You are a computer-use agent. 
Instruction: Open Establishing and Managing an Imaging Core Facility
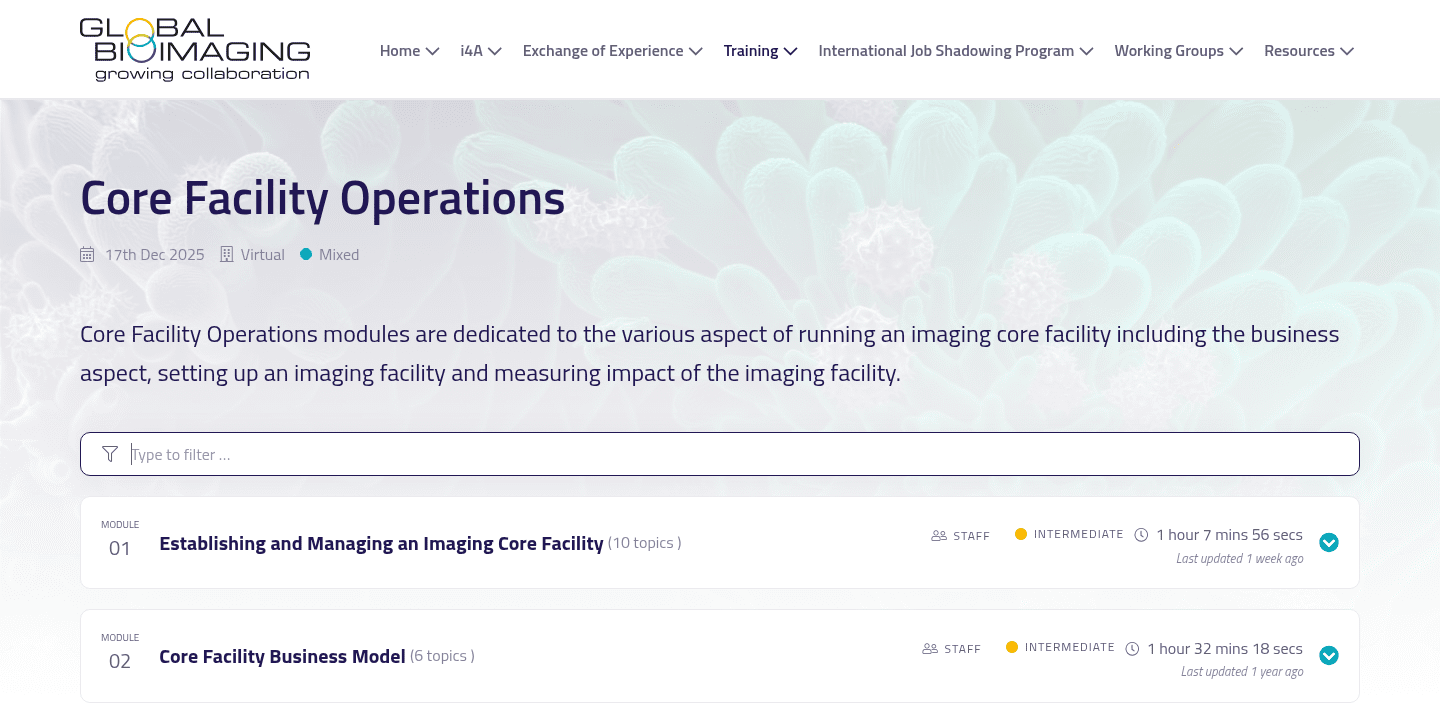[x=381, y=542]
